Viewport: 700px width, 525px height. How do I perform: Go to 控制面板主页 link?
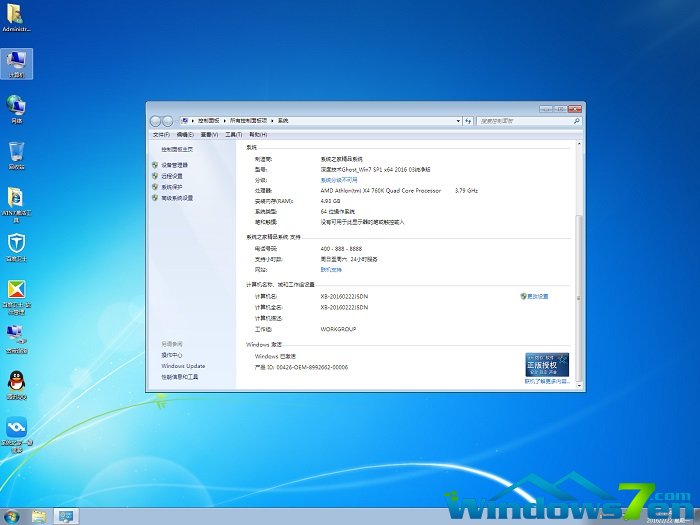(x=177, y=150)
